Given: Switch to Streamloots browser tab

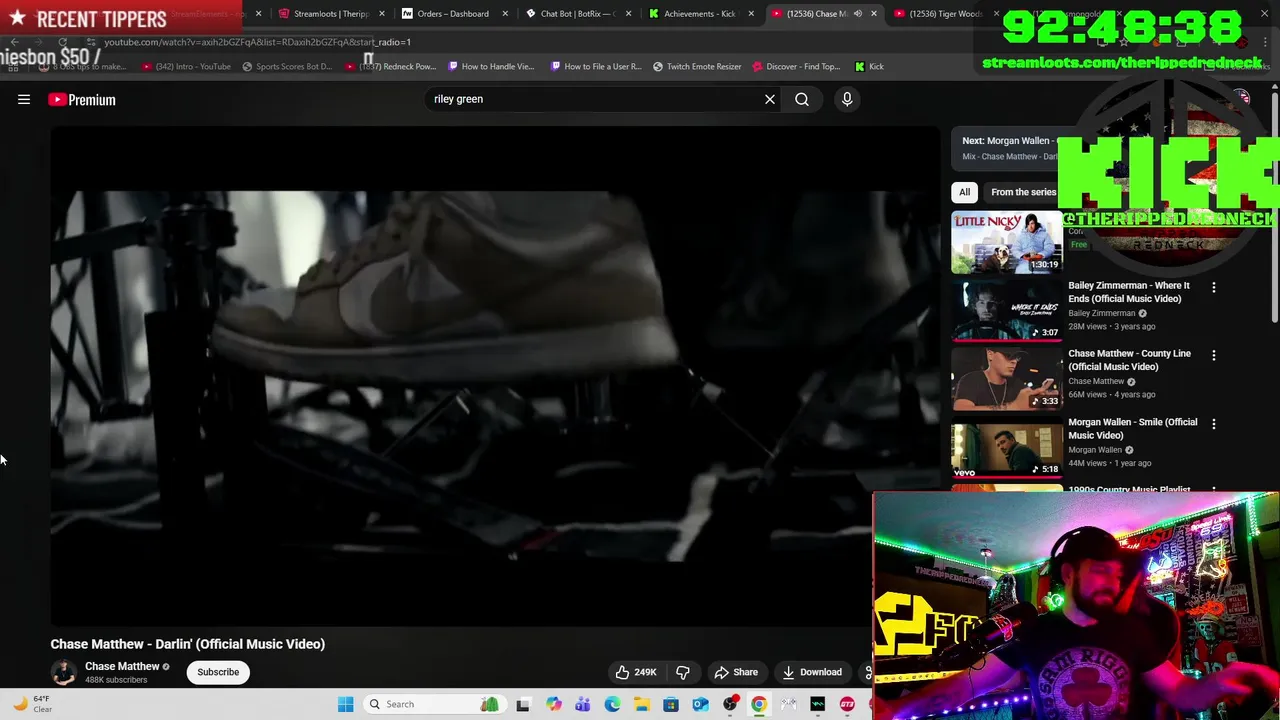Looking at the screenshot, I should click(x=323, y=14).
